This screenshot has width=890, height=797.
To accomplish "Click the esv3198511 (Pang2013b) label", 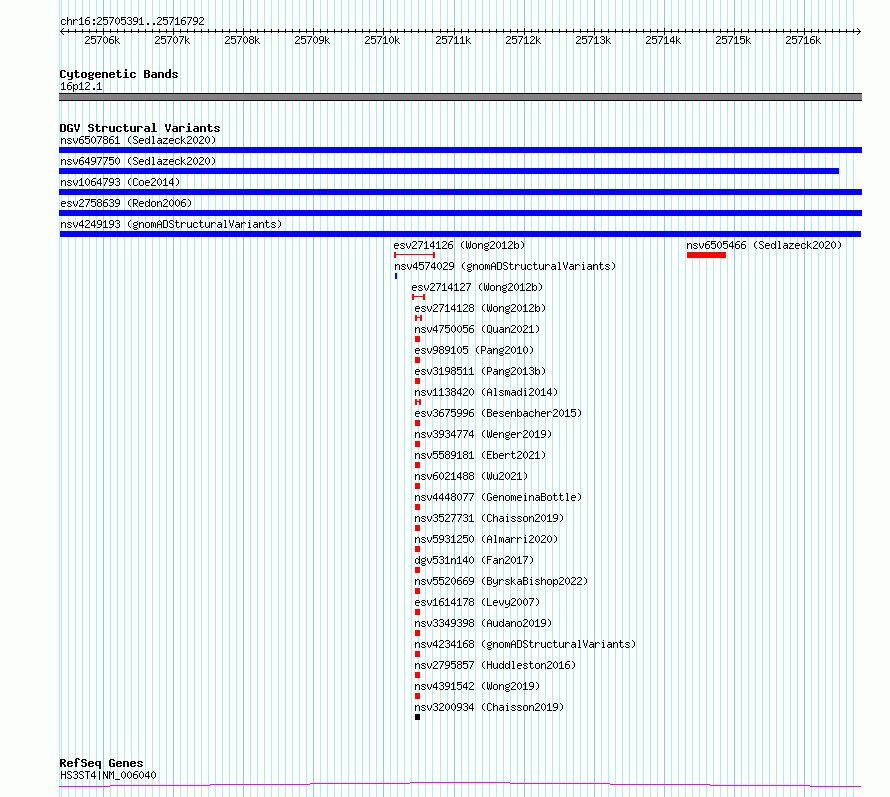I will click(480, 371).
